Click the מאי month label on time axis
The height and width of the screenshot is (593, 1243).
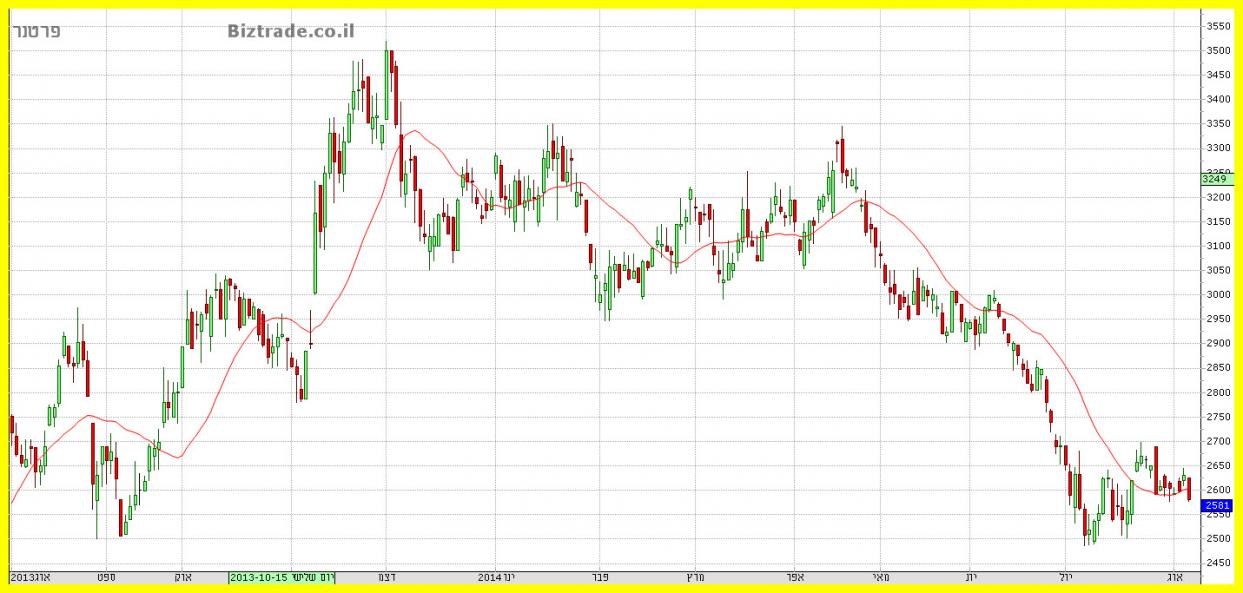point(880,577)
